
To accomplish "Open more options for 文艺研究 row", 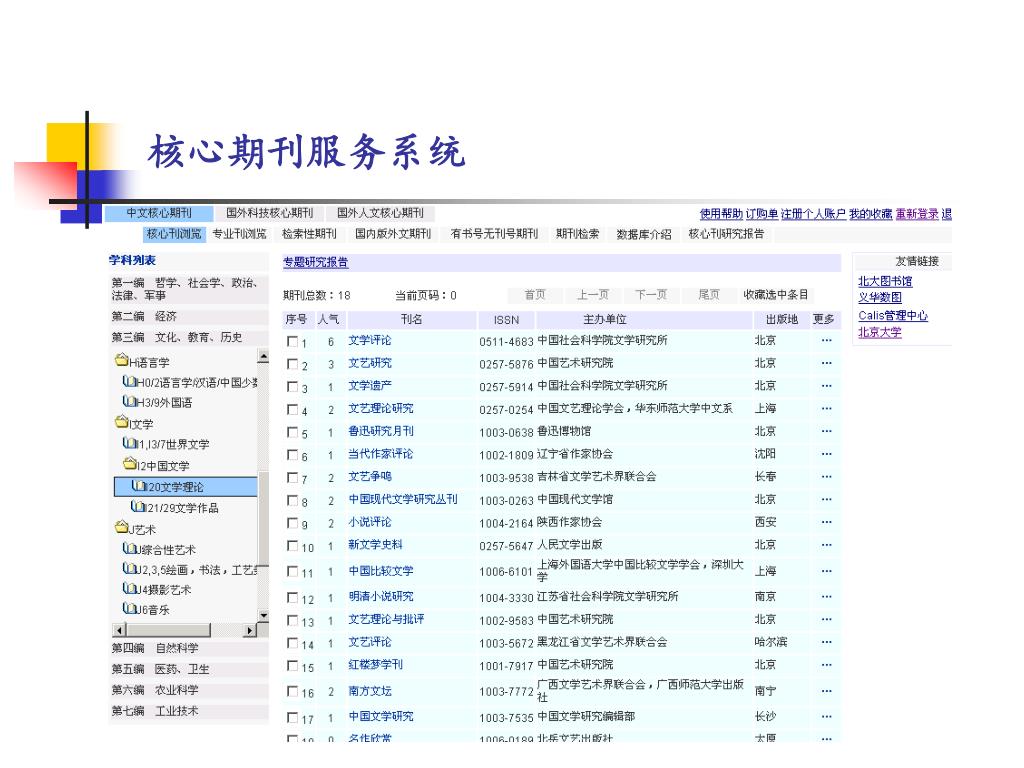I will click(x=826, y=363).
